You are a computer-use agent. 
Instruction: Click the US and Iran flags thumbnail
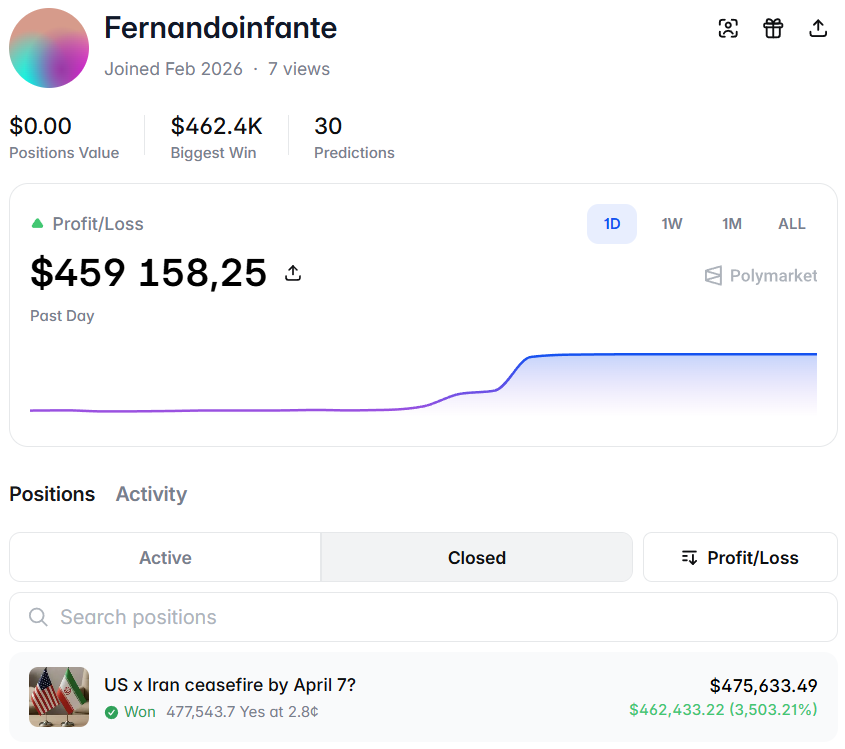[x=59, y=697]
